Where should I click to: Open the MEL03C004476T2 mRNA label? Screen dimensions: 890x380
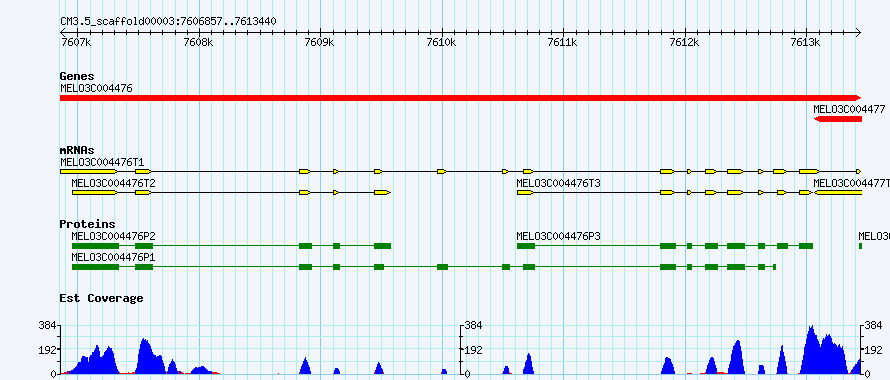[x=114, y=183]
